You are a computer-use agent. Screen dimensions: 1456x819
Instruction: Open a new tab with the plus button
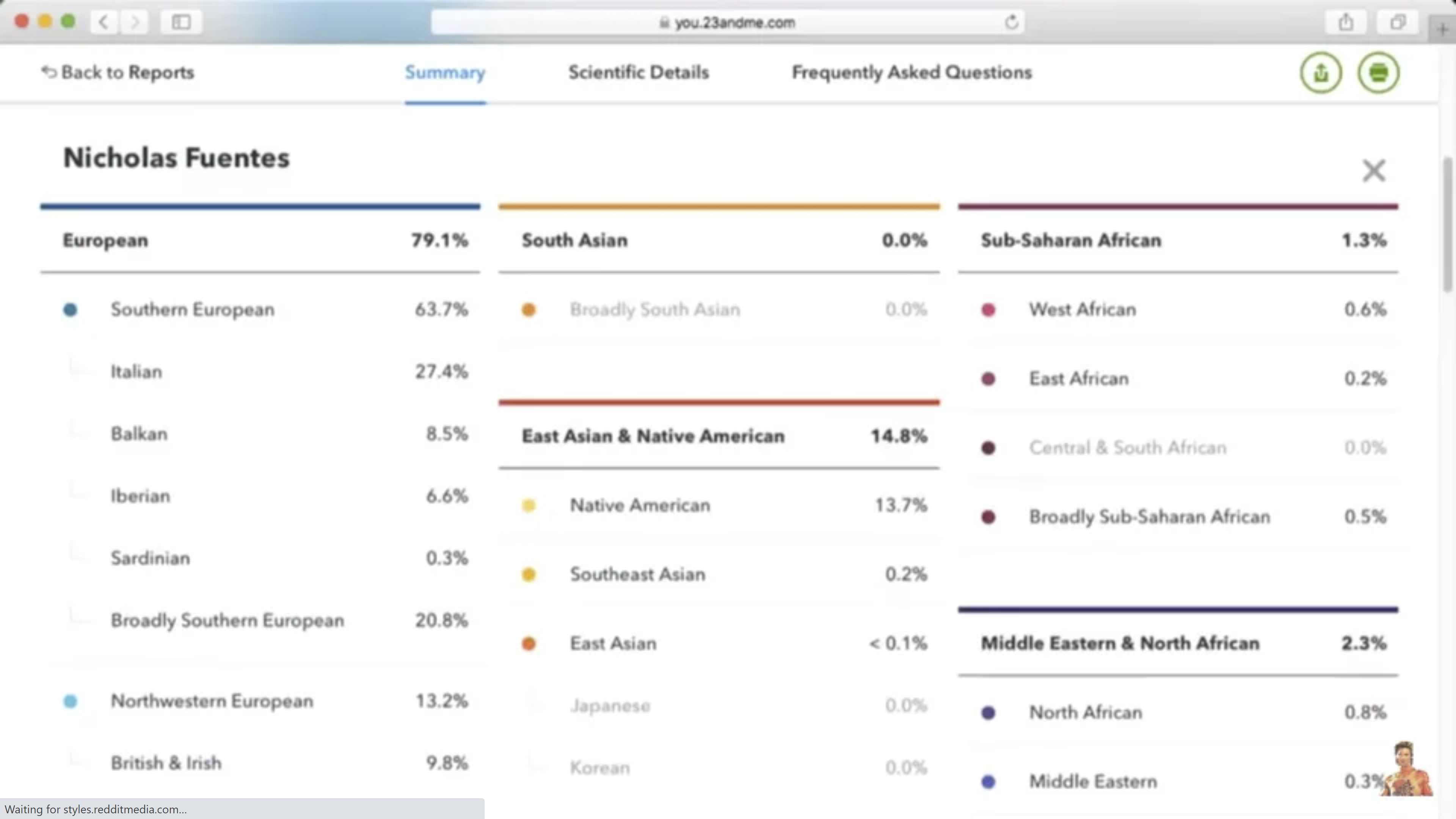pyautogui.click(x=1442, y=30)
